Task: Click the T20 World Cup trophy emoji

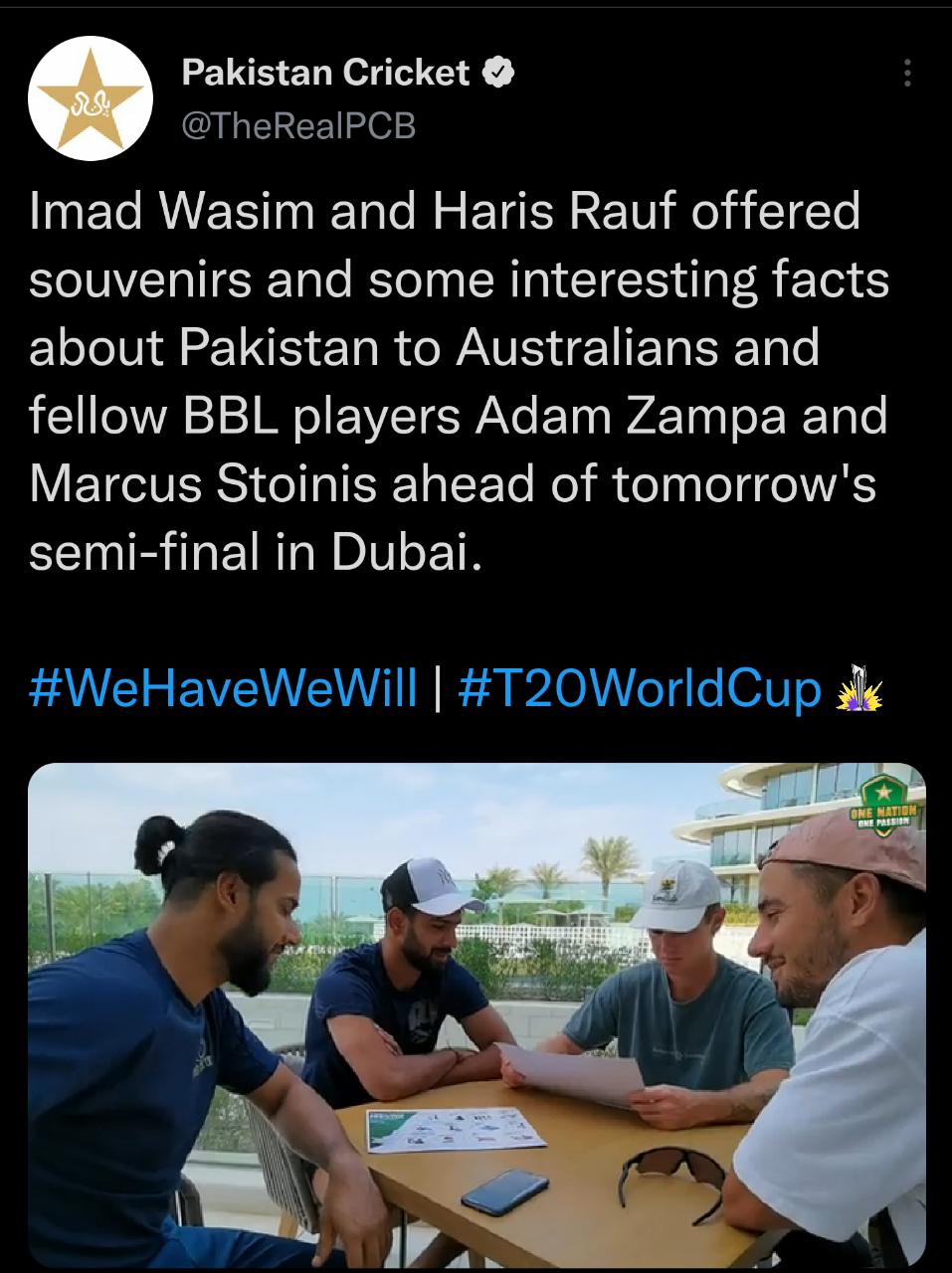Action: tap(860, 689)
